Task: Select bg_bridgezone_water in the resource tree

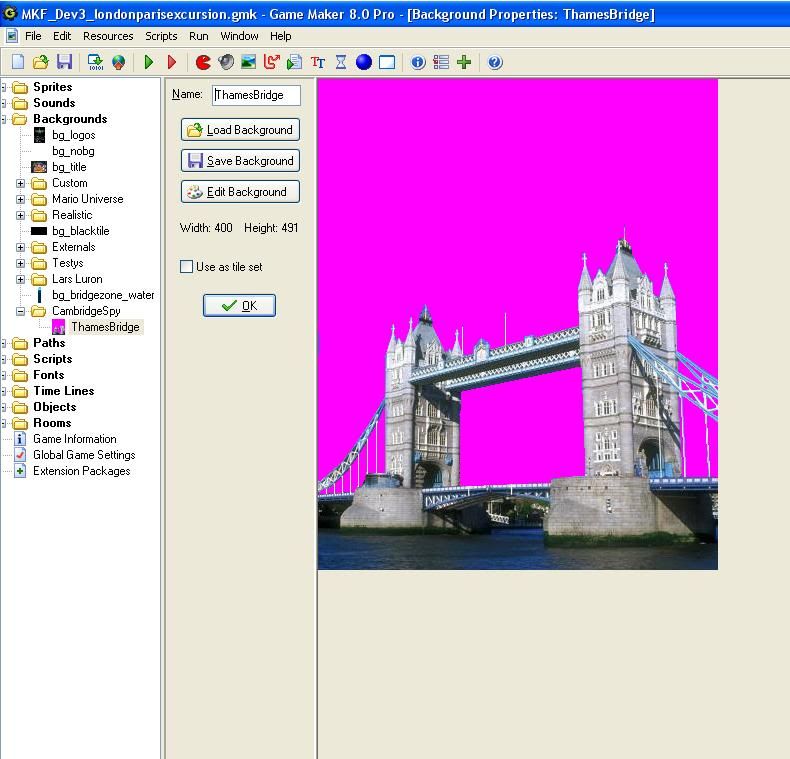Action: point(103,295)
